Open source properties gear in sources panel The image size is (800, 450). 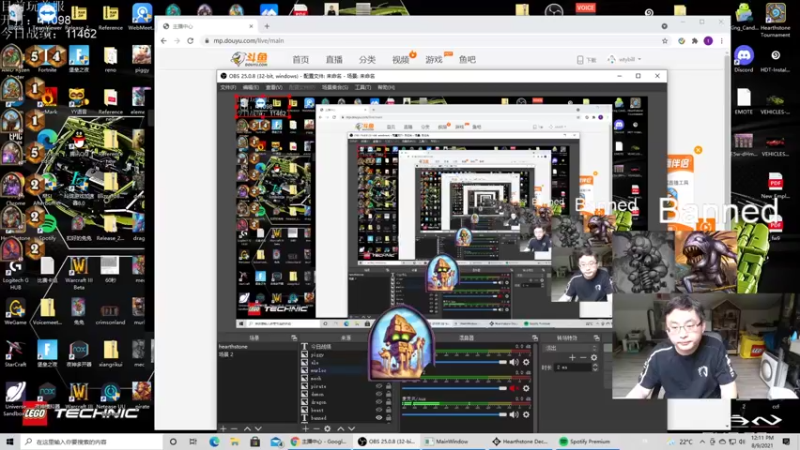coord(328,429)
